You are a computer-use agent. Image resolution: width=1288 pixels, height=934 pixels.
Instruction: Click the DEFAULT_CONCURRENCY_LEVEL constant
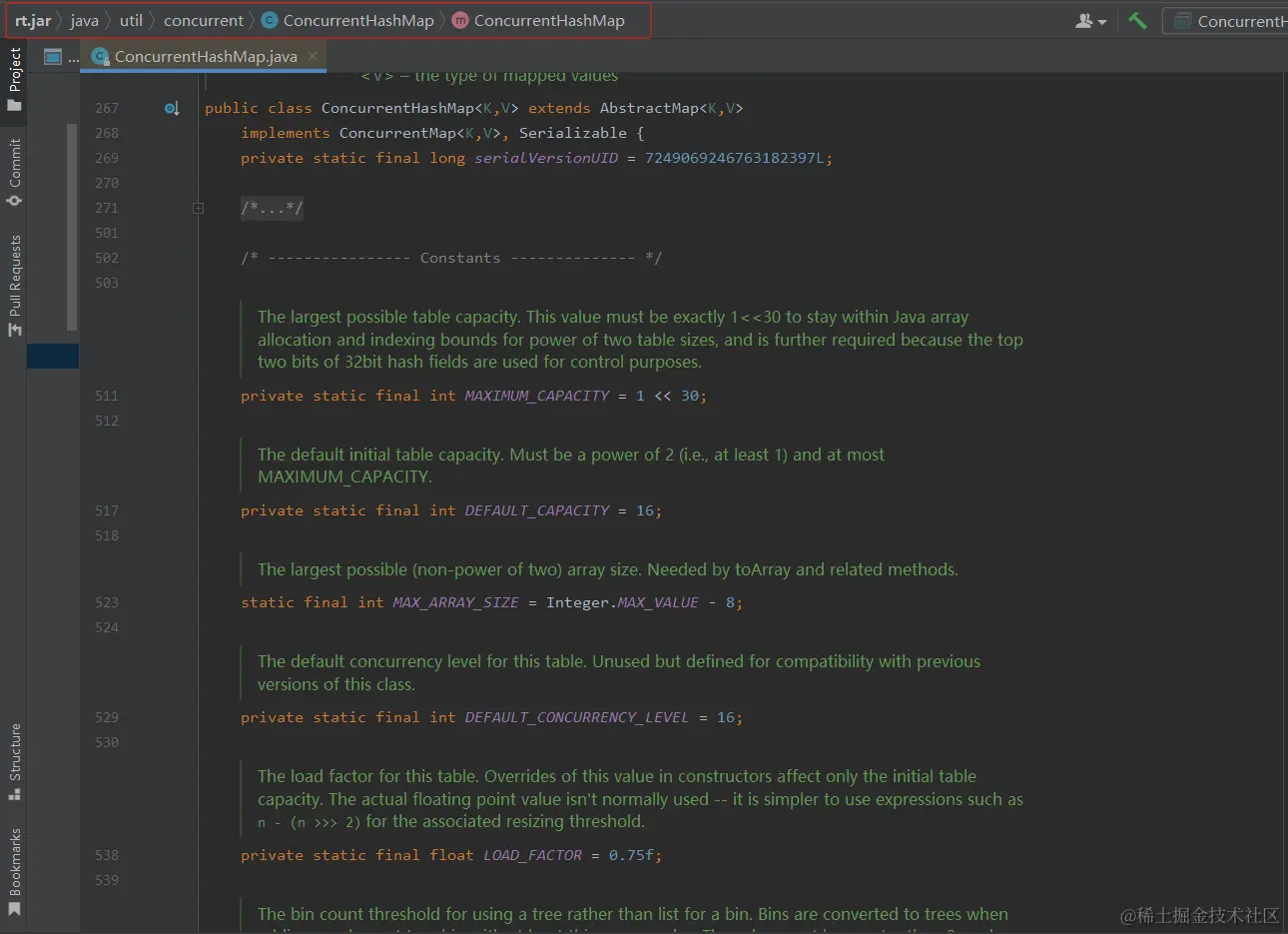577,717
